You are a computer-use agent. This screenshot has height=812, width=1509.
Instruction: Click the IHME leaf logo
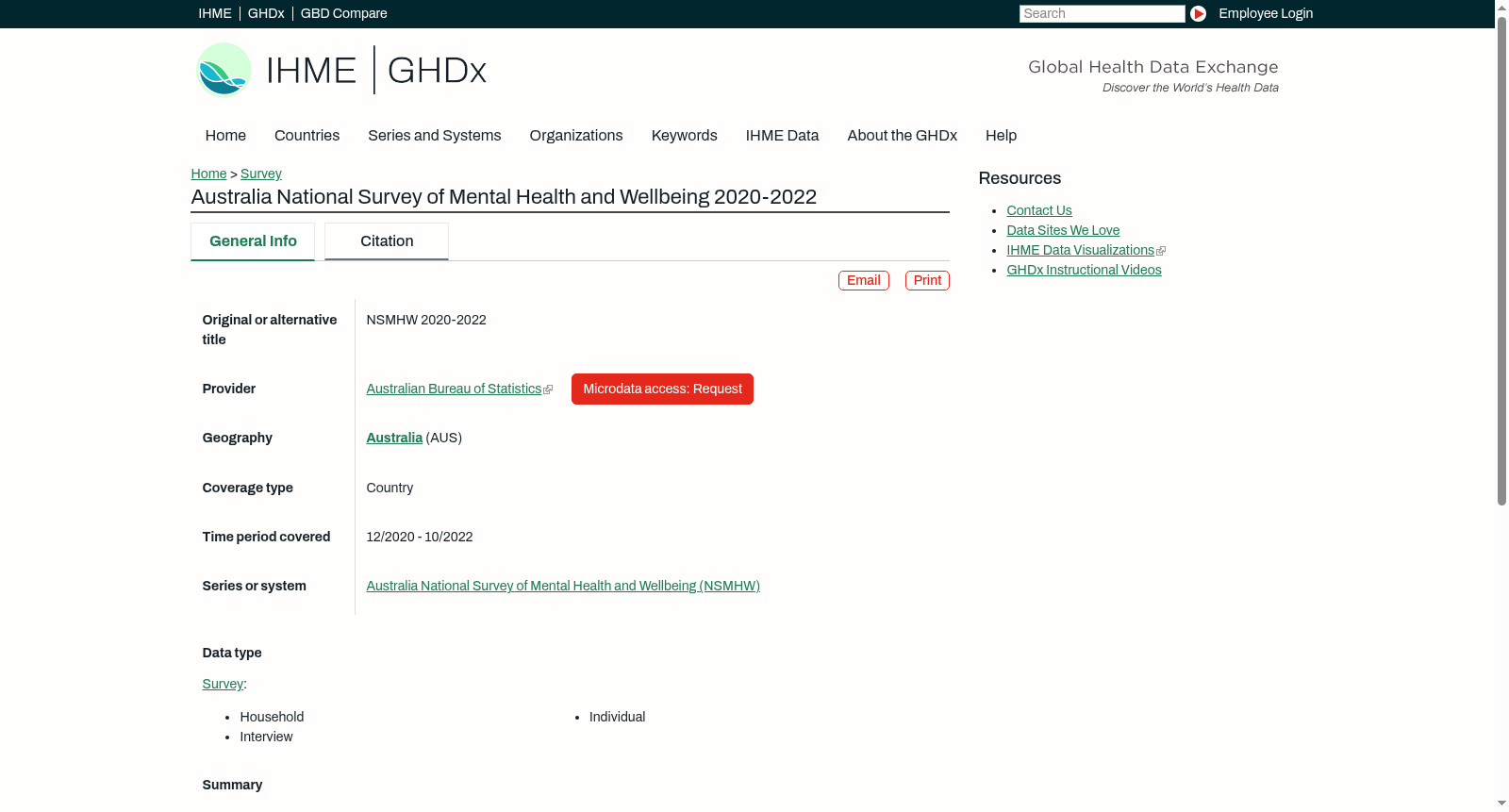(x=224, y=70)
